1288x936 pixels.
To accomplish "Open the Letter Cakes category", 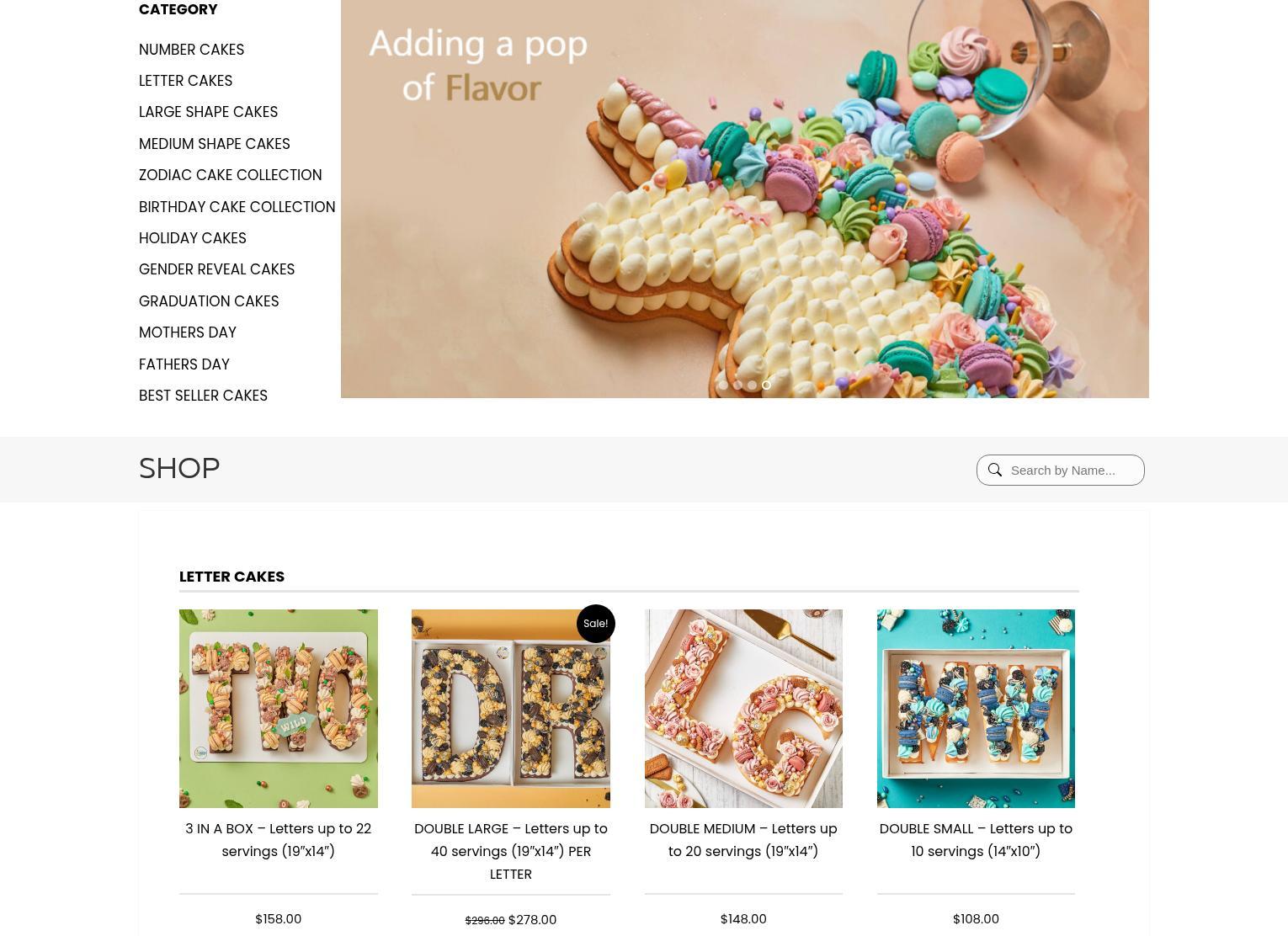I will 185,81.
